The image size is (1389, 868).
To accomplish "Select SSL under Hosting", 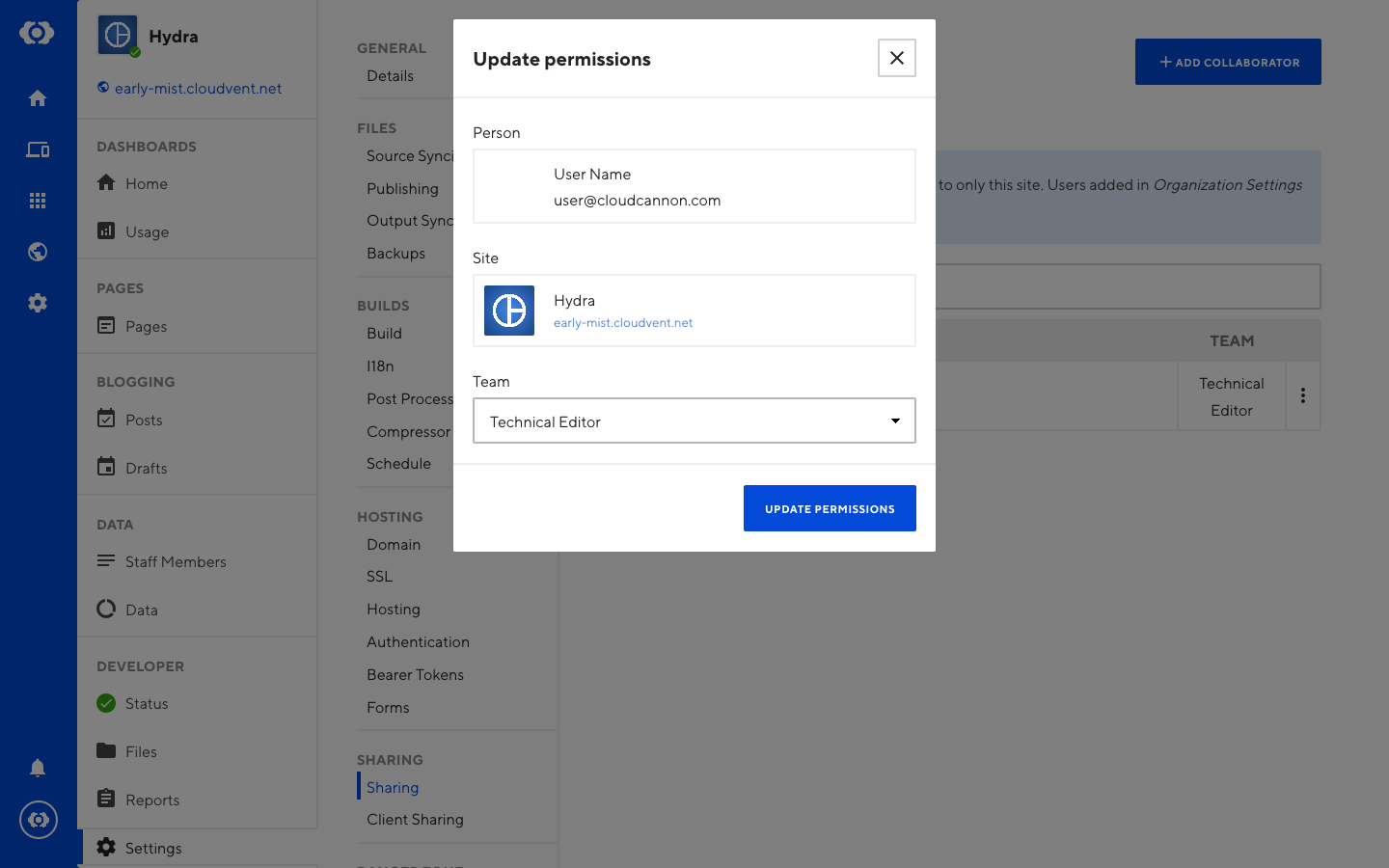I will tap(379, 577).
